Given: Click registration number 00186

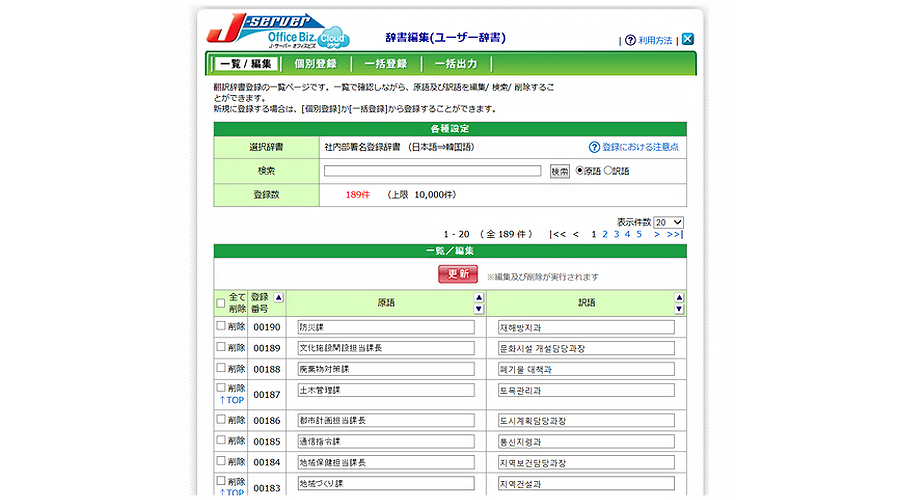Looking at the screenshot, I should coord(267,421).
